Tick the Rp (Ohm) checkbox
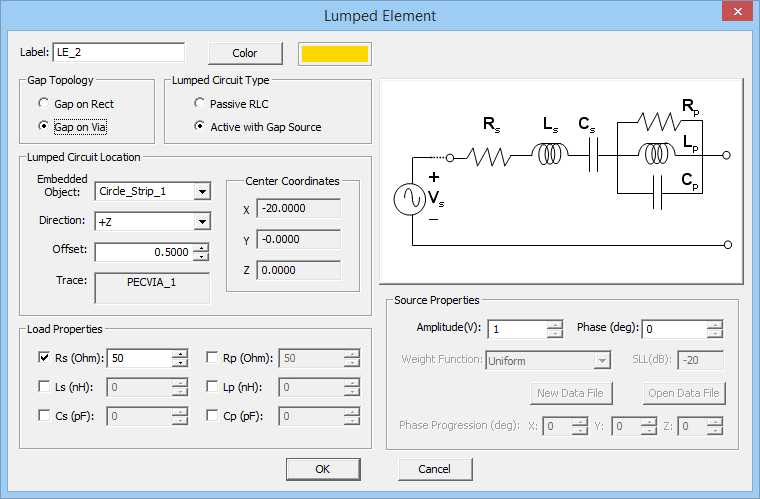 click(x=212, y=357)
